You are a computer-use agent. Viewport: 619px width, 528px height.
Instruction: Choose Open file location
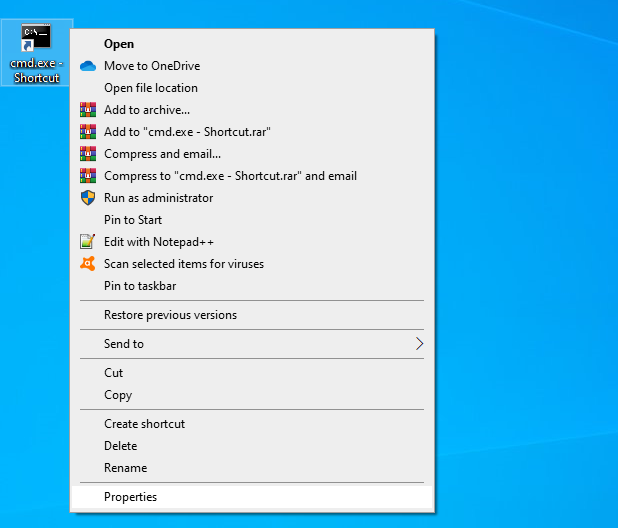[x=252, y=88]
